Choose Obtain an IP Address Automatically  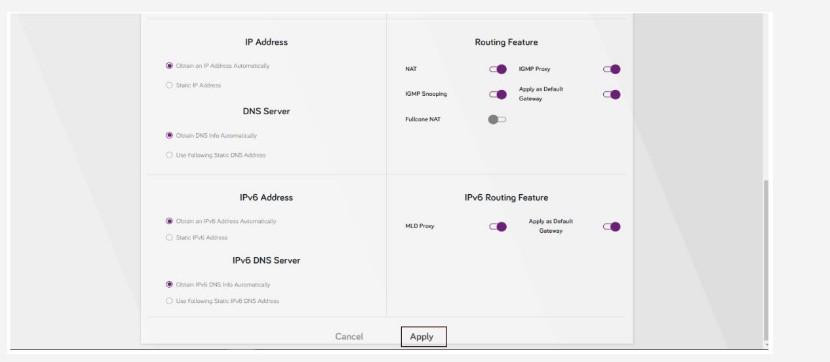coord(169,66)
